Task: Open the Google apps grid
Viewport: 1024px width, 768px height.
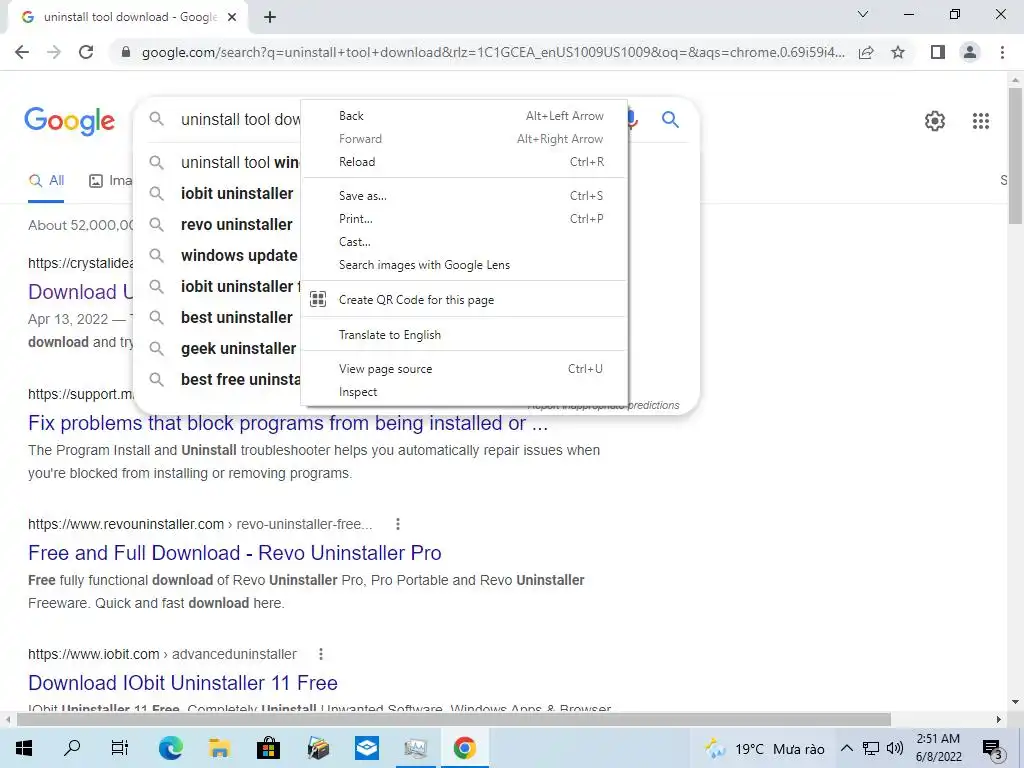Action: tap(980, 121)
